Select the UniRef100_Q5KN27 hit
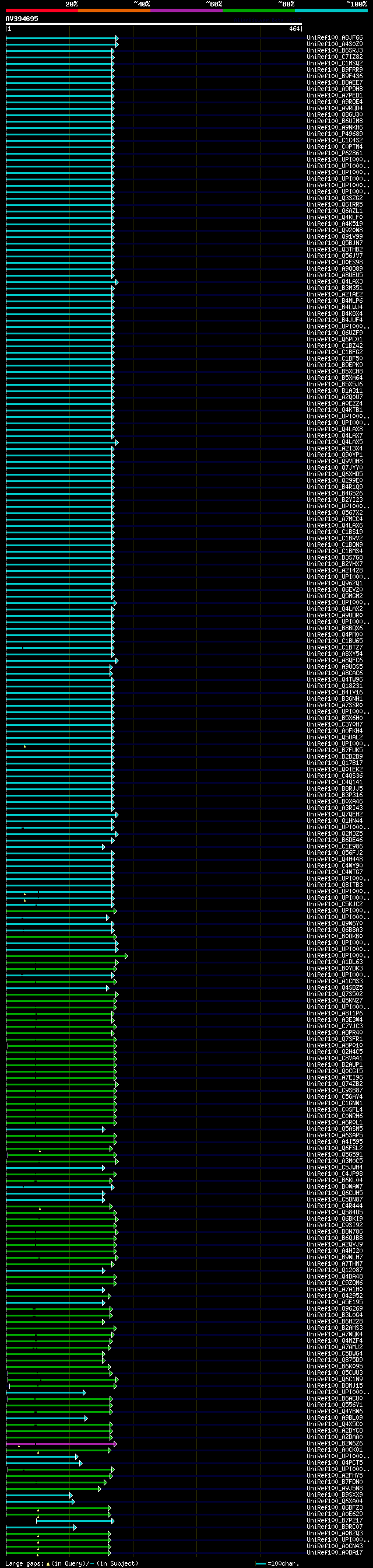This screenshot has height=1568, width=373. coord(335,1000)
